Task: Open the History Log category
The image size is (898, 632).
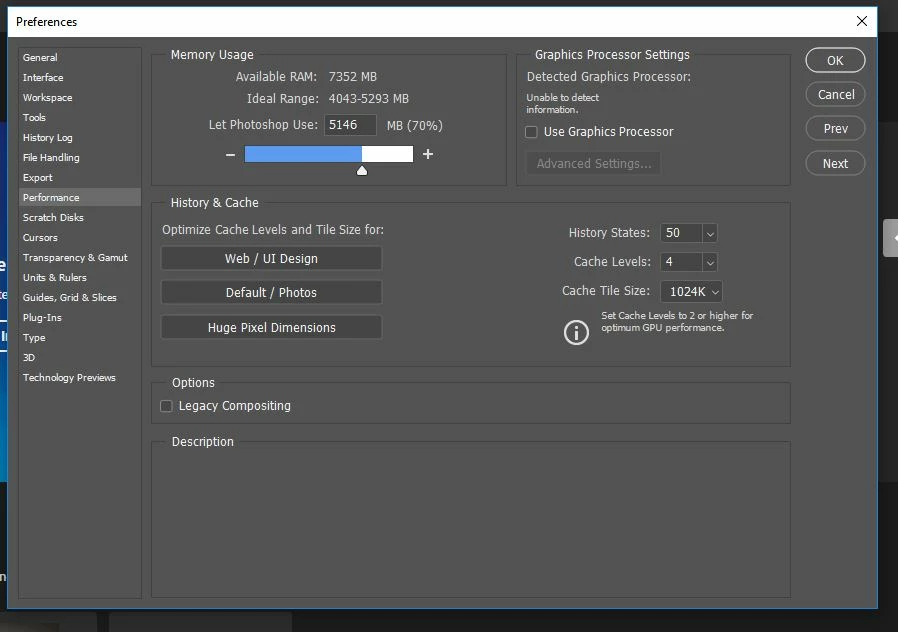Action: pos(80,137)
